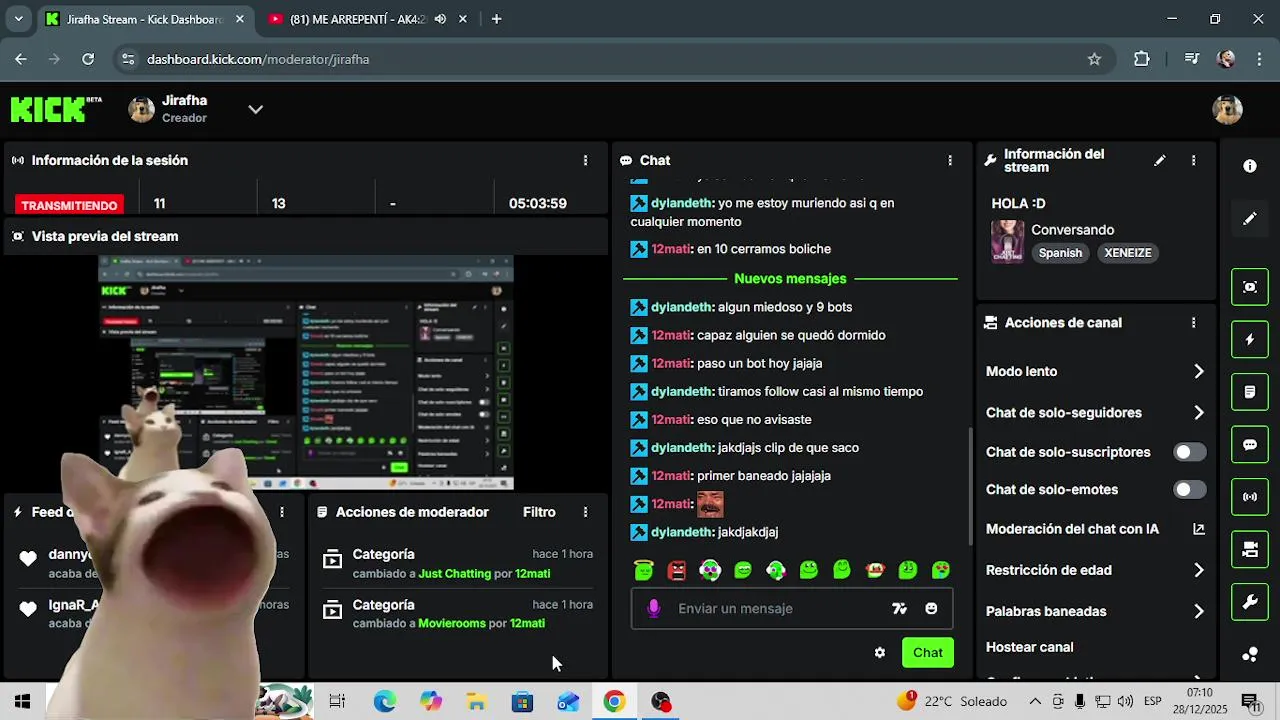Viewport: 1280px width, 720px height.
Task: Open 12mati link in Just Chatting entry
Action: pos(532,573)
